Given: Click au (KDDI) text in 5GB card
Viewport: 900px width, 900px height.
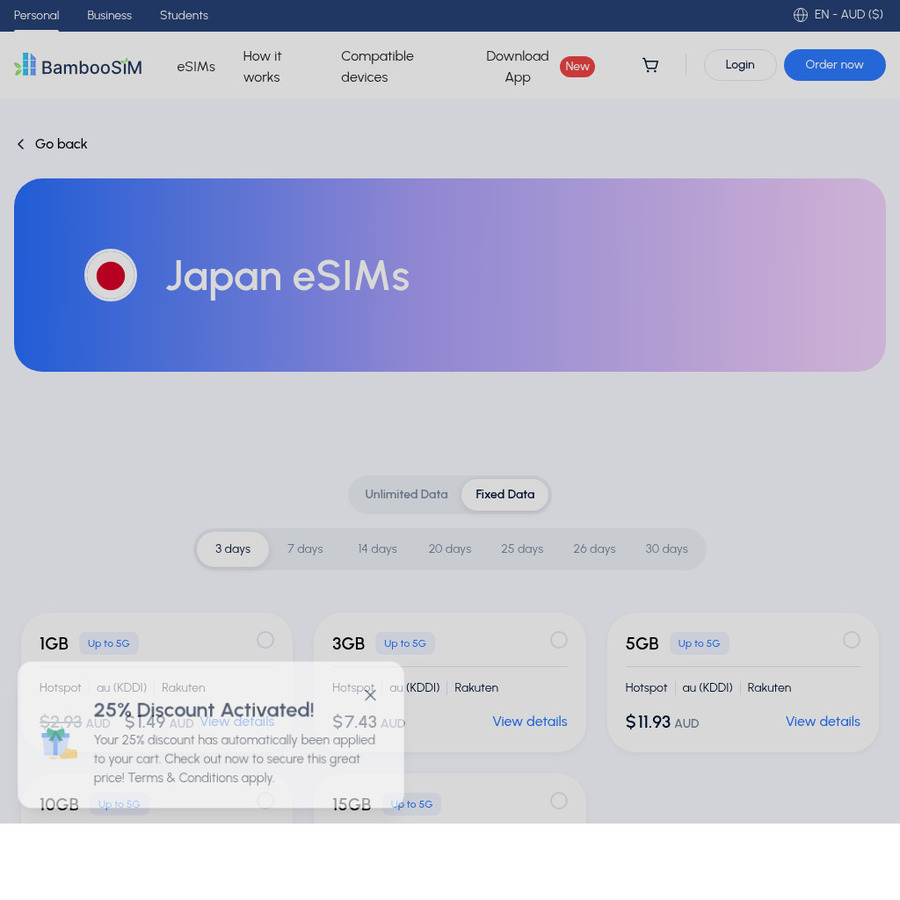Looking at the screenshot, I should 707,688.
